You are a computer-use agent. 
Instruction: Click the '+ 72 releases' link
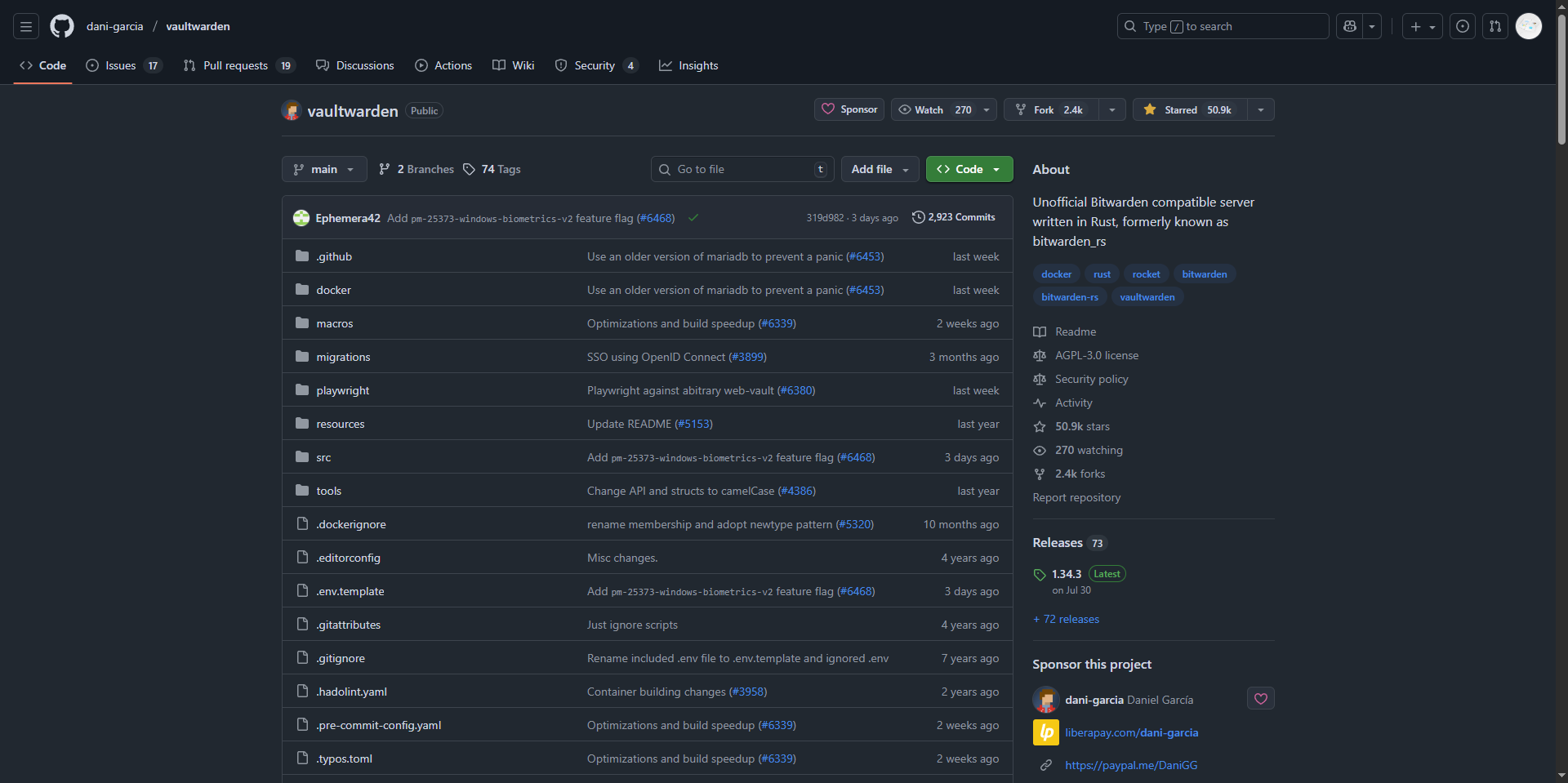[x=1066, y=619]
